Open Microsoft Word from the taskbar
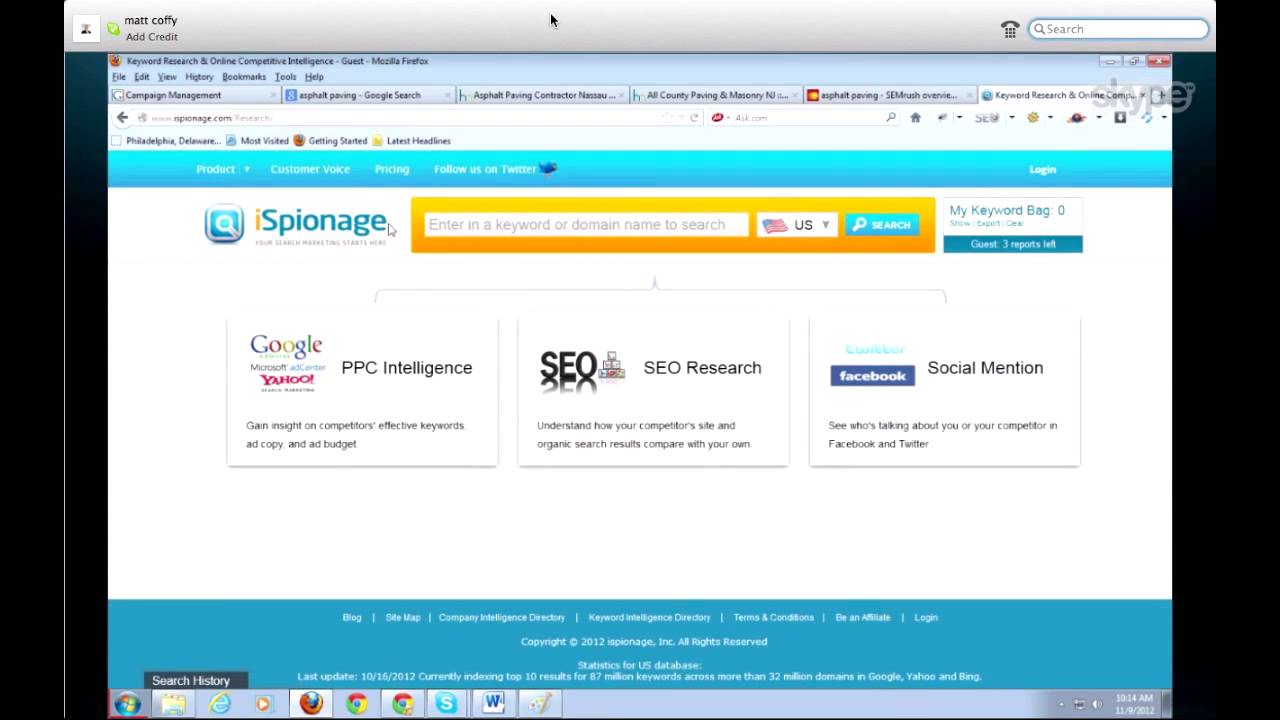The width and height of the screenshot is (1280, 720). (493, 704)
